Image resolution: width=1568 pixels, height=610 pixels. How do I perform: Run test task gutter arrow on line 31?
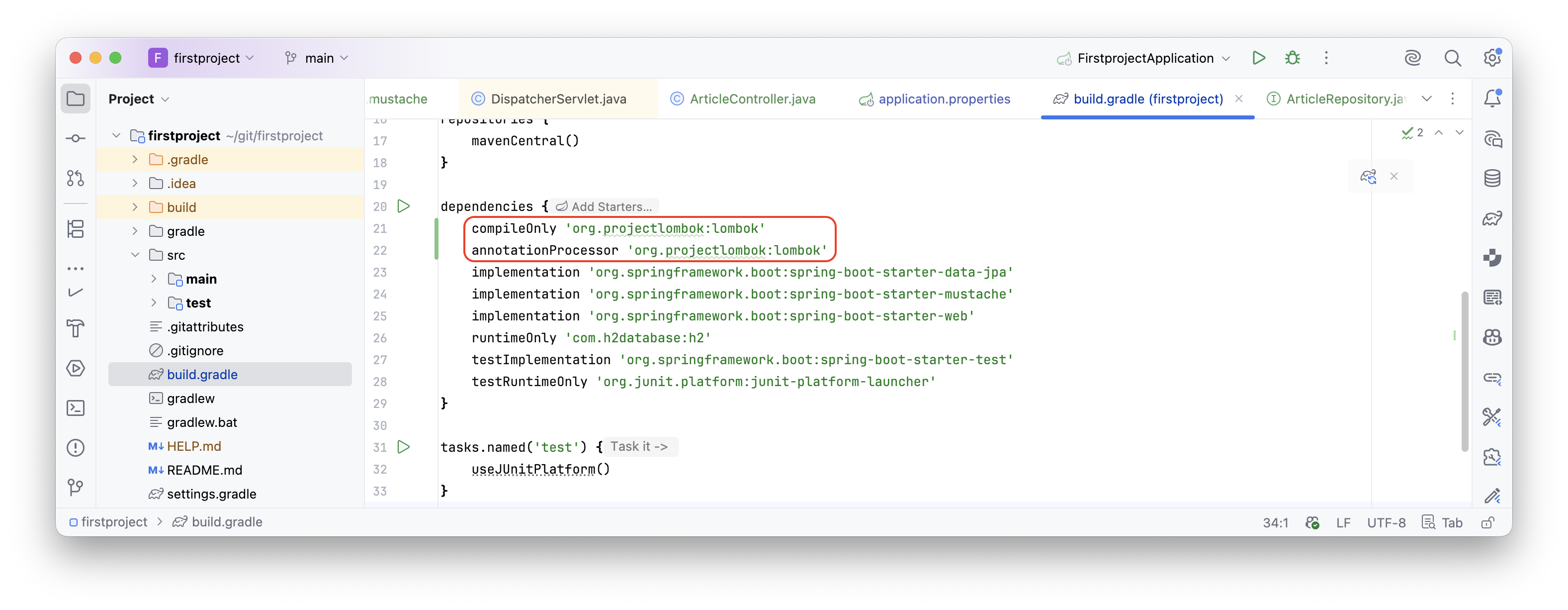[x=404, y=447]
